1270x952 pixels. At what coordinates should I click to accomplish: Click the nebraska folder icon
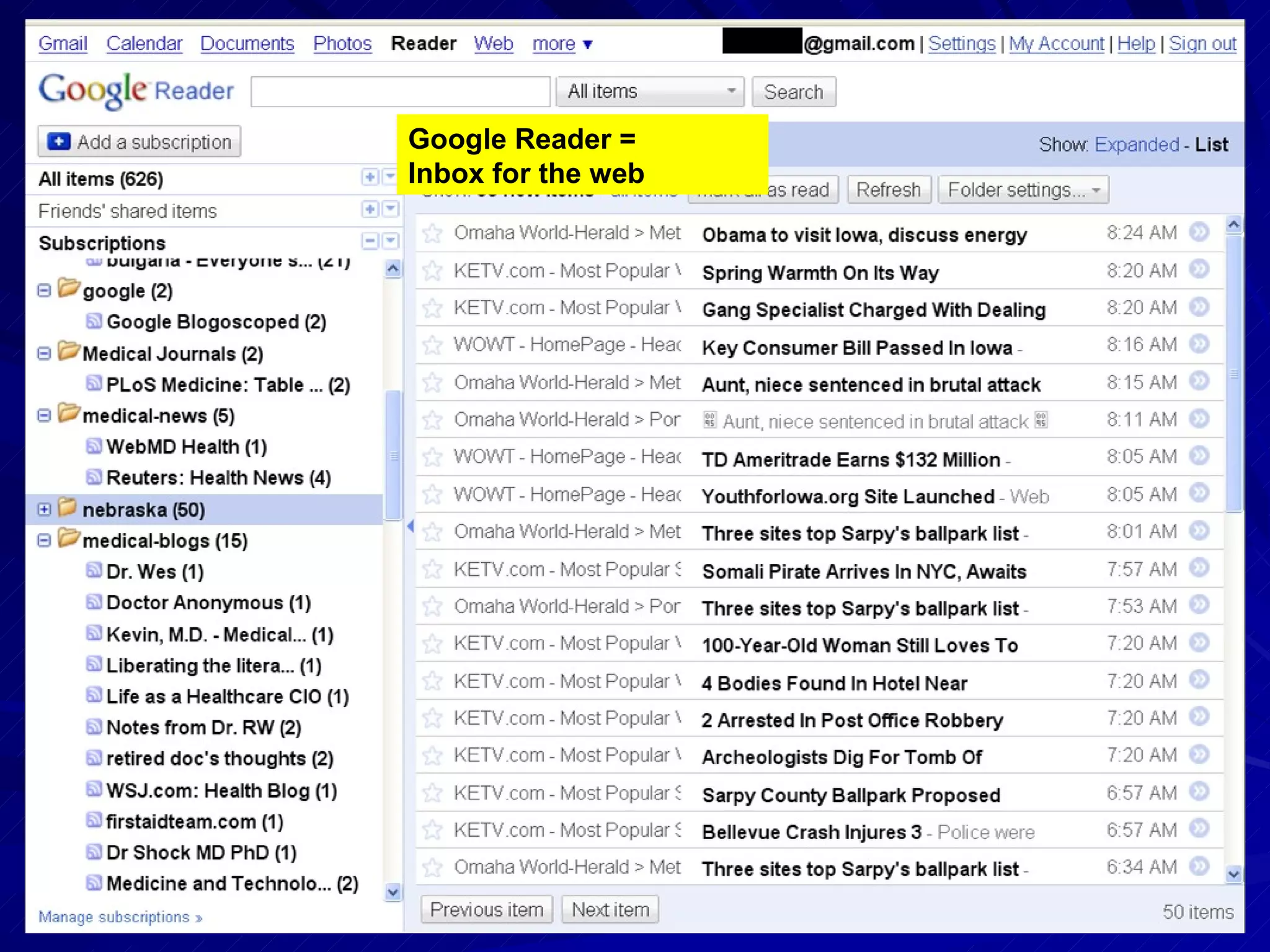point(68,508)
